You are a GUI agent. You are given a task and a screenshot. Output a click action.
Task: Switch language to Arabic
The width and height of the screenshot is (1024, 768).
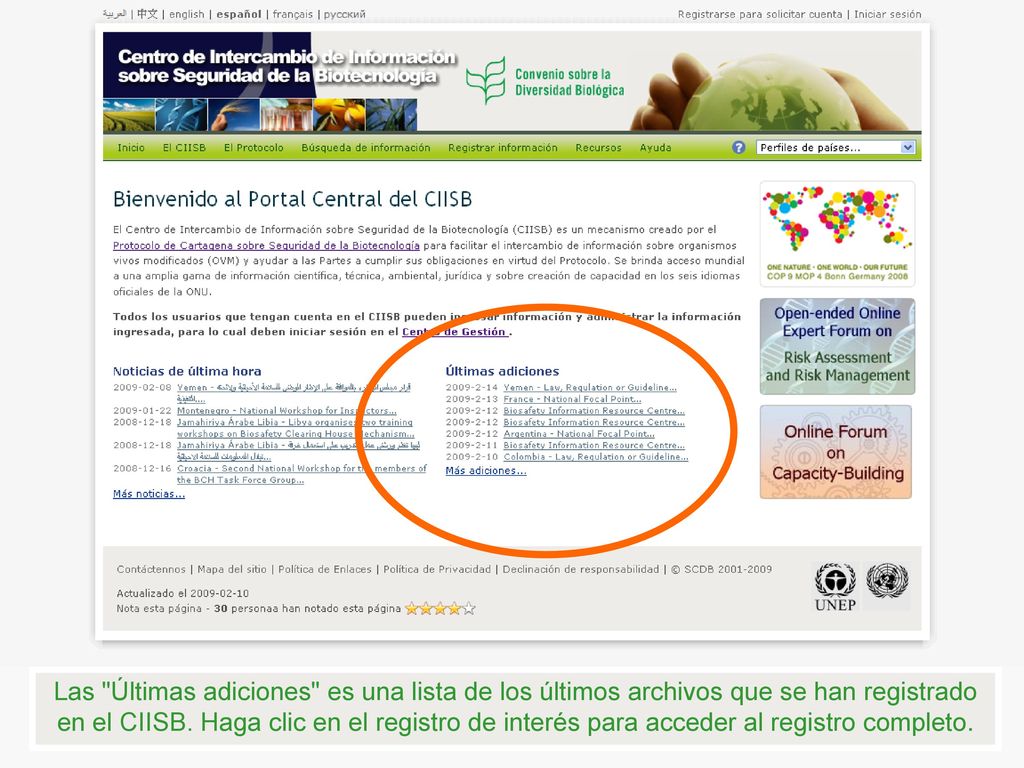(114, 14)
